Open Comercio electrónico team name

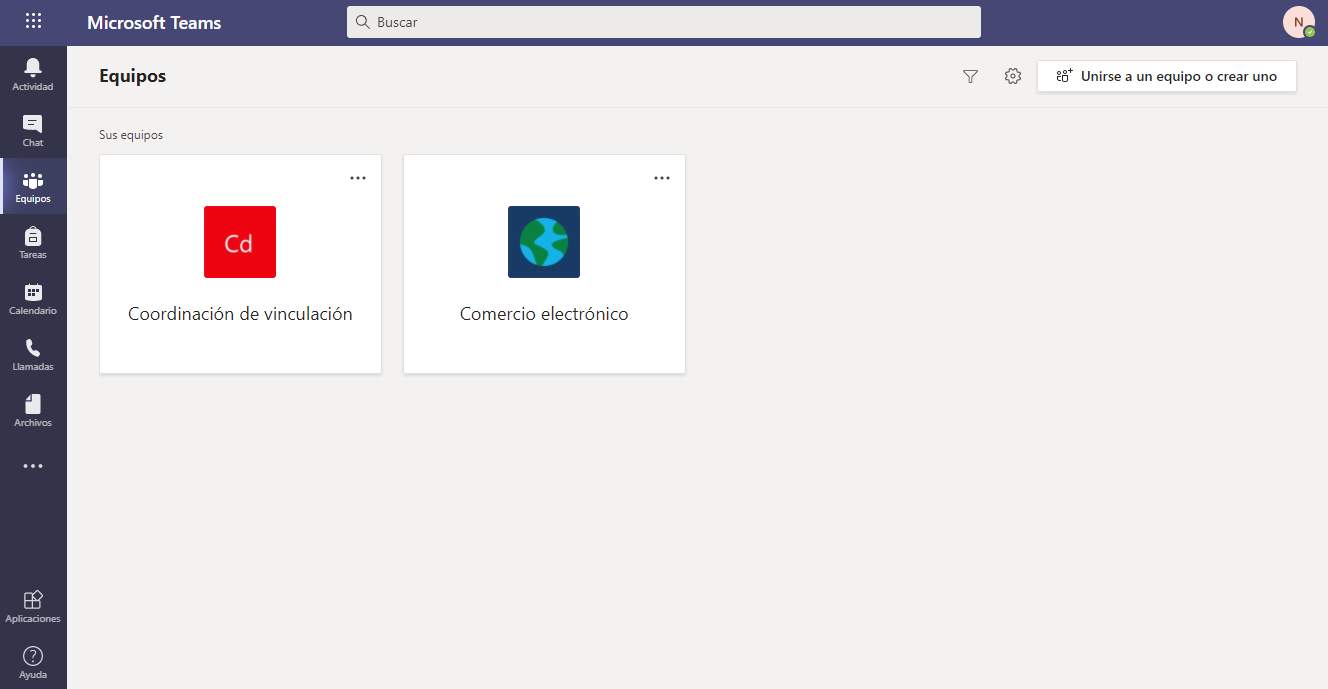click(544, 314)
